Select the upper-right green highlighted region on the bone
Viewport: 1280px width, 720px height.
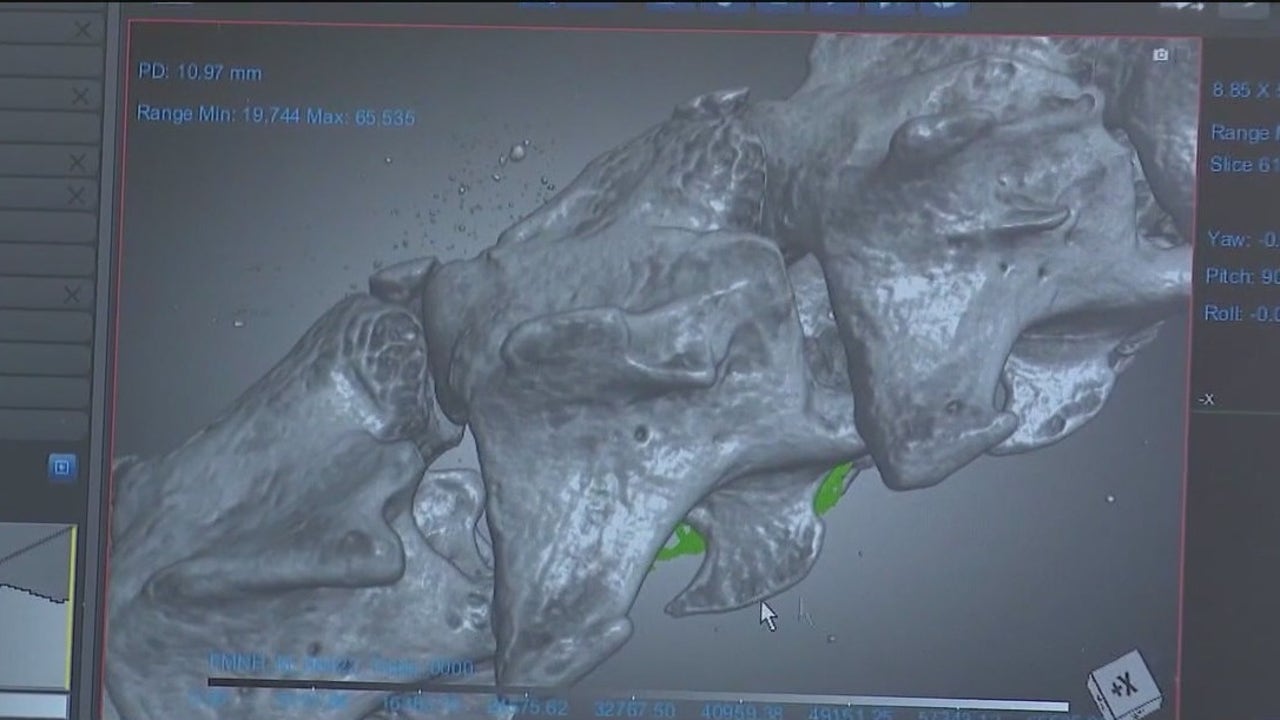coord(832,487)
